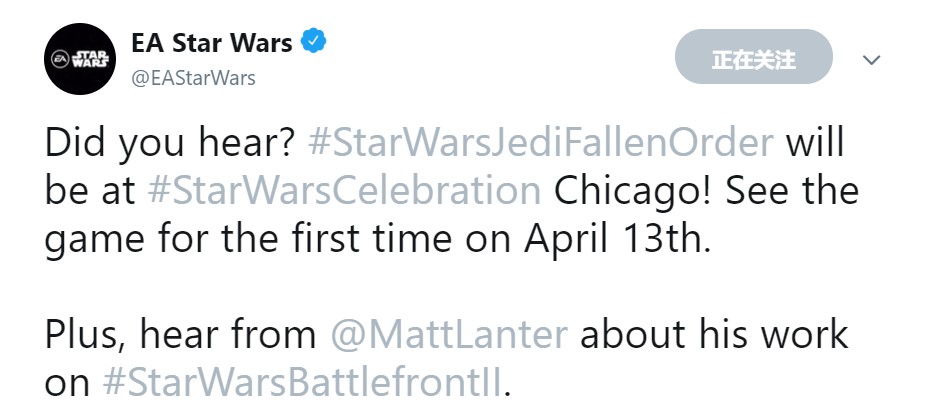Click the word "will" after the first hashtag

[x=815, y=143]
